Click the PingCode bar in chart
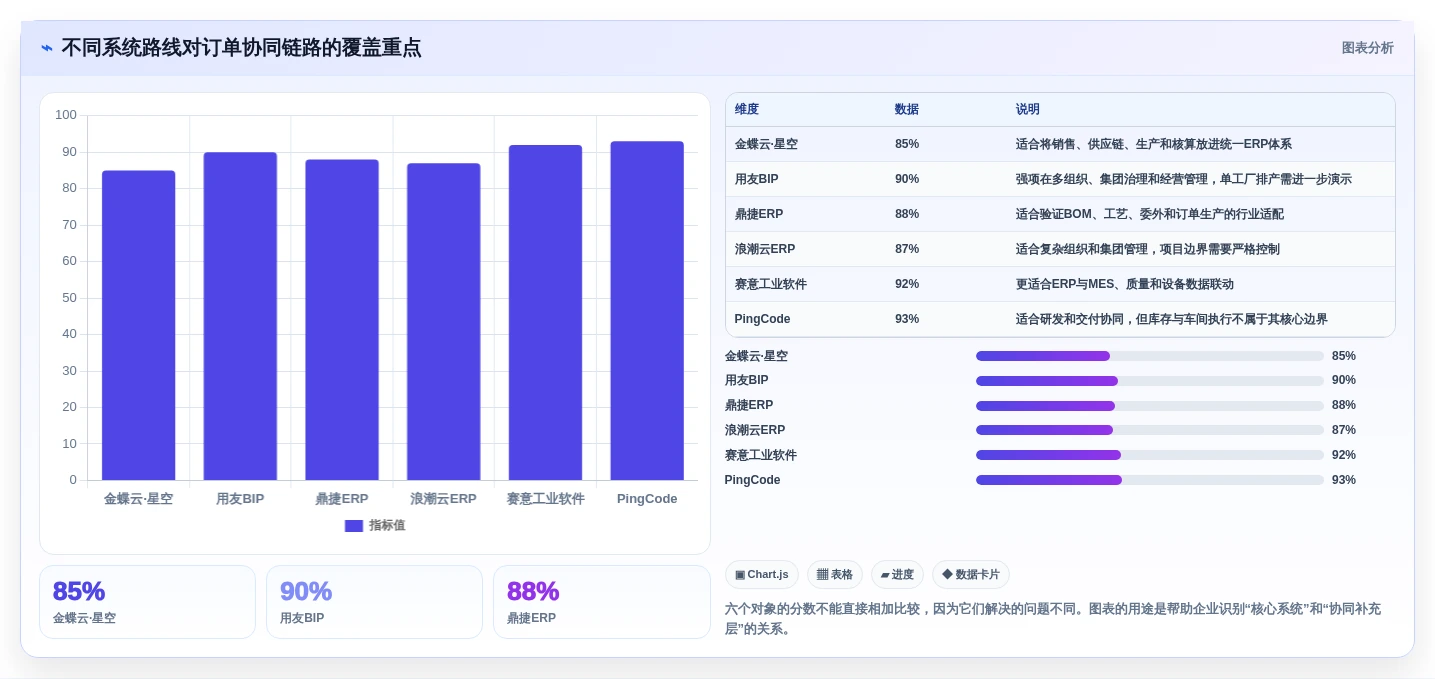Viewport: 1435px width, 679px height. click(x=647, y=311)
